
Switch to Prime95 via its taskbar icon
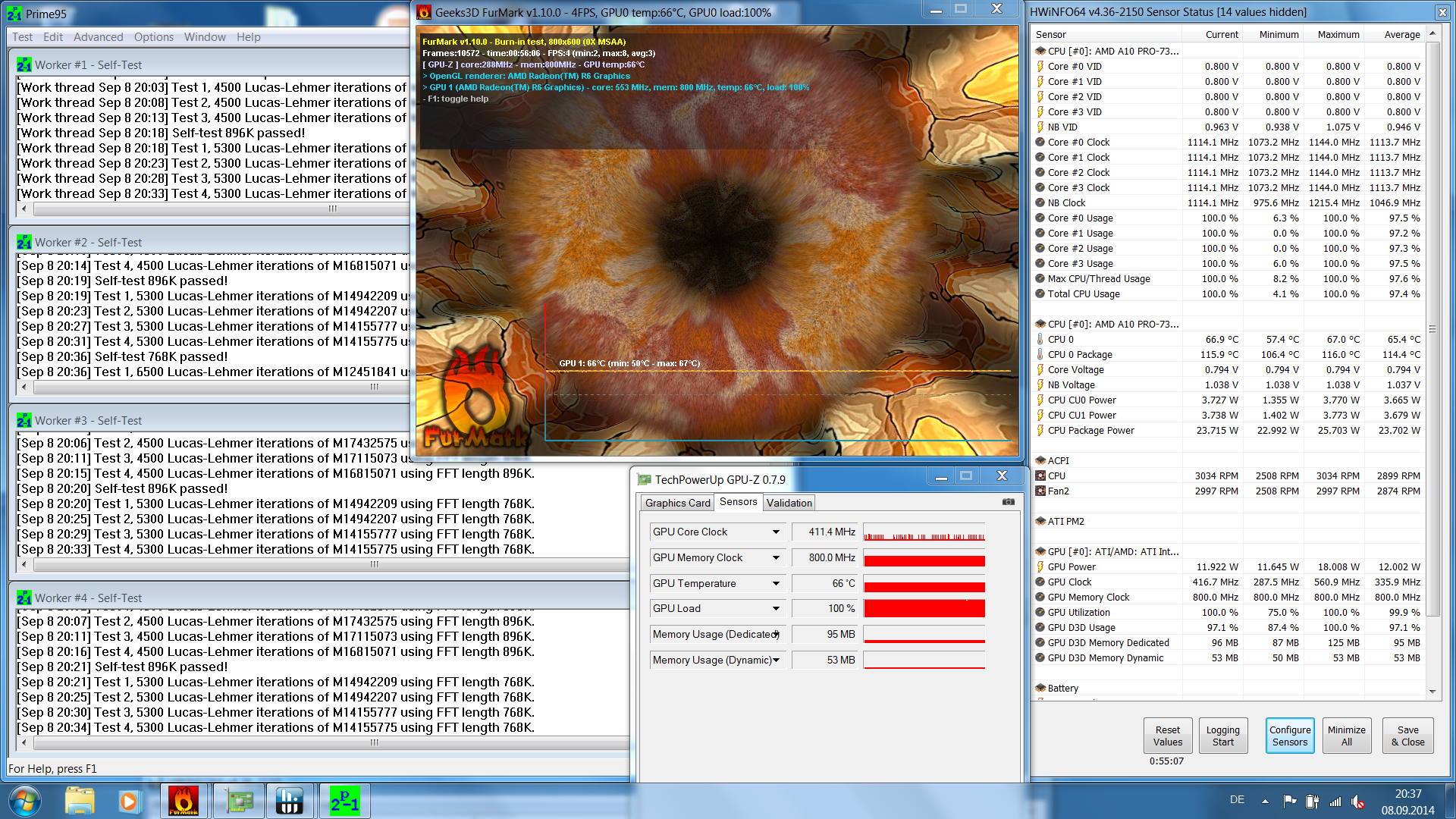click(344, 801)
